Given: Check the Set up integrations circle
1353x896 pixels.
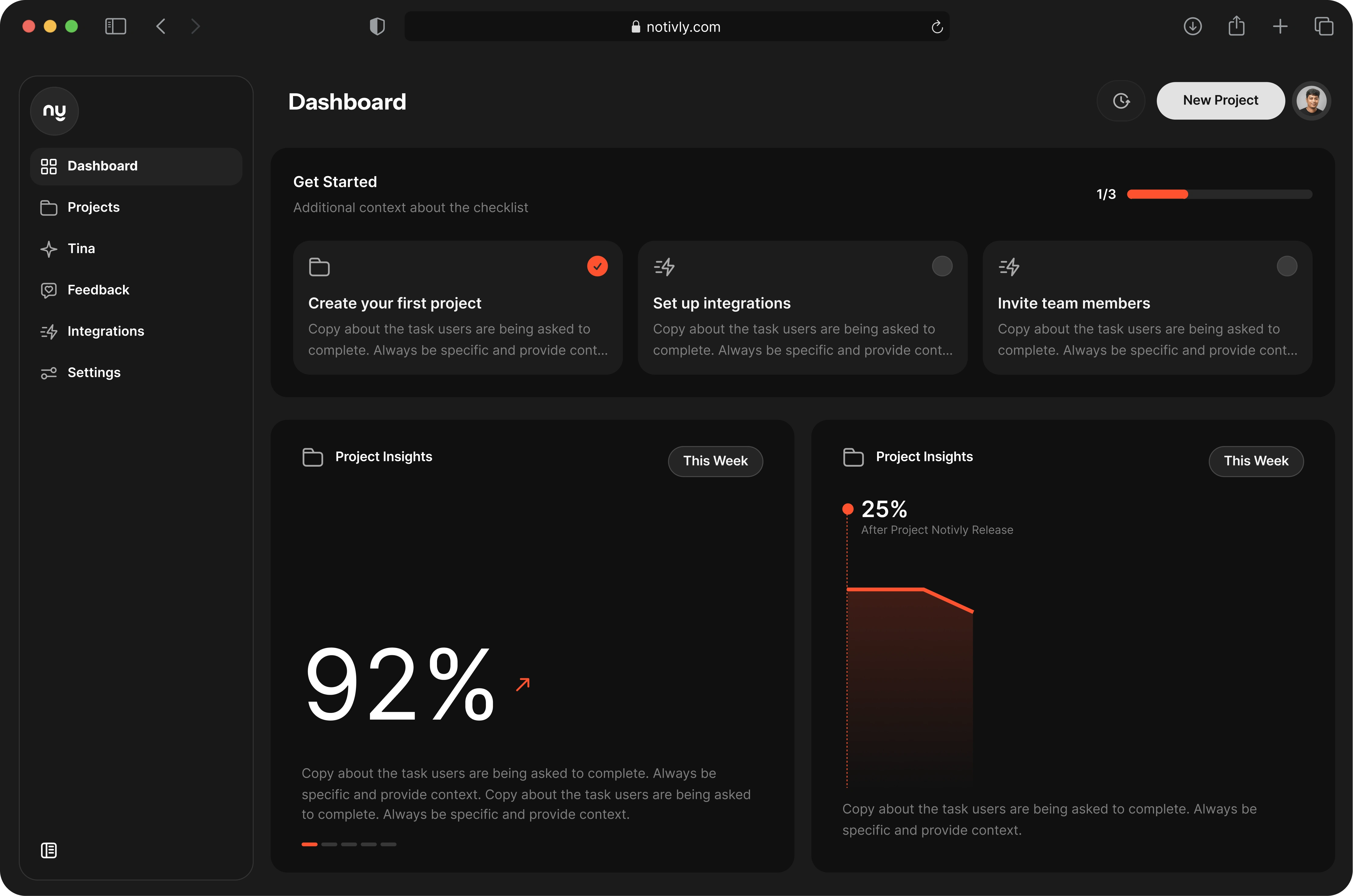Looking at the screenshot, I should [x=942, y=266].
